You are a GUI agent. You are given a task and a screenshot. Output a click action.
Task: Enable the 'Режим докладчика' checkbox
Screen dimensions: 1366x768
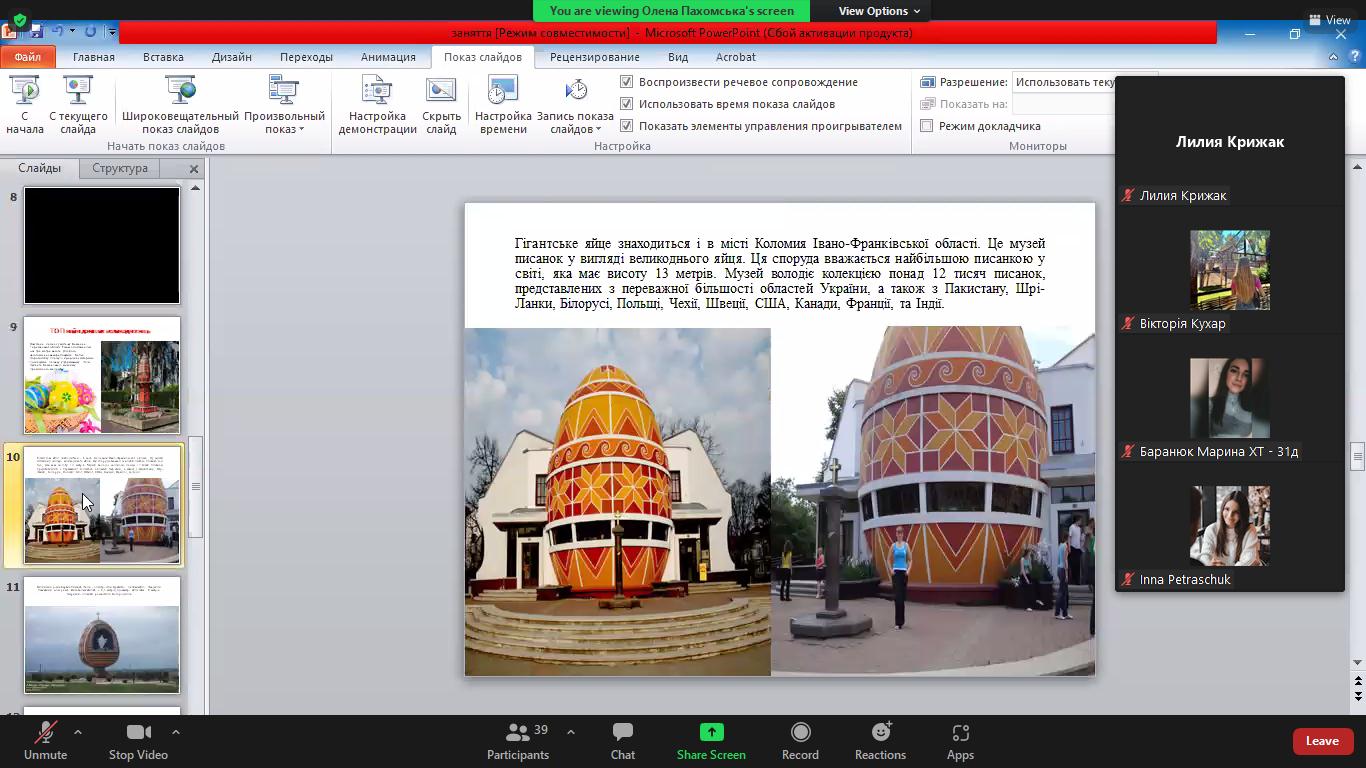point(927,126)
